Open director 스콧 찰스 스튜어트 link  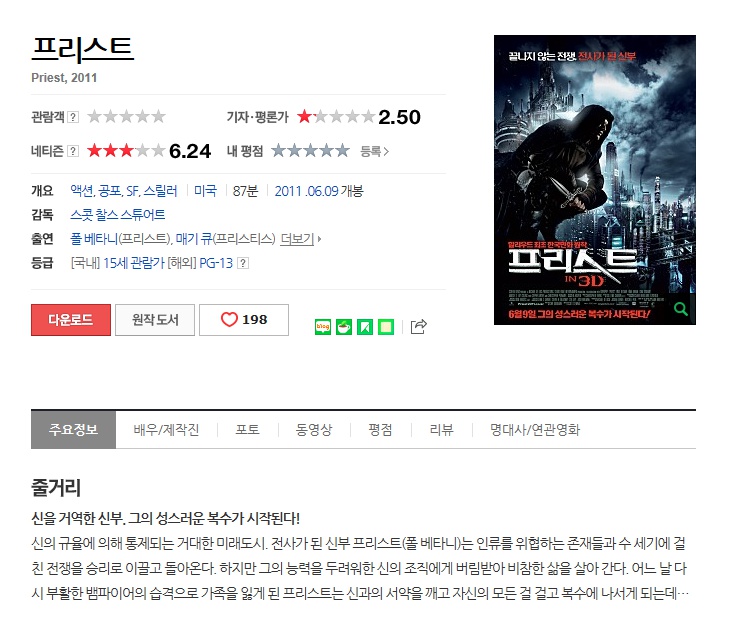click(118, 215)
